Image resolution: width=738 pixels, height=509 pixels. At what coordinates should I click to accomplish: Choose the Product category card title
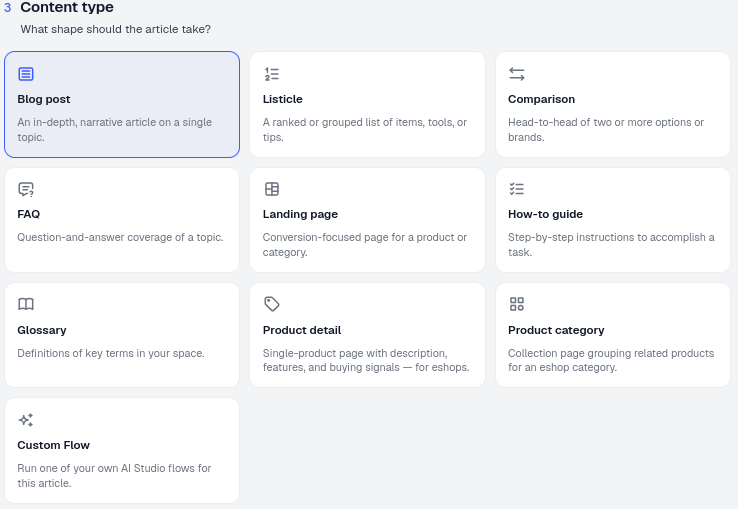coord(556,330)
